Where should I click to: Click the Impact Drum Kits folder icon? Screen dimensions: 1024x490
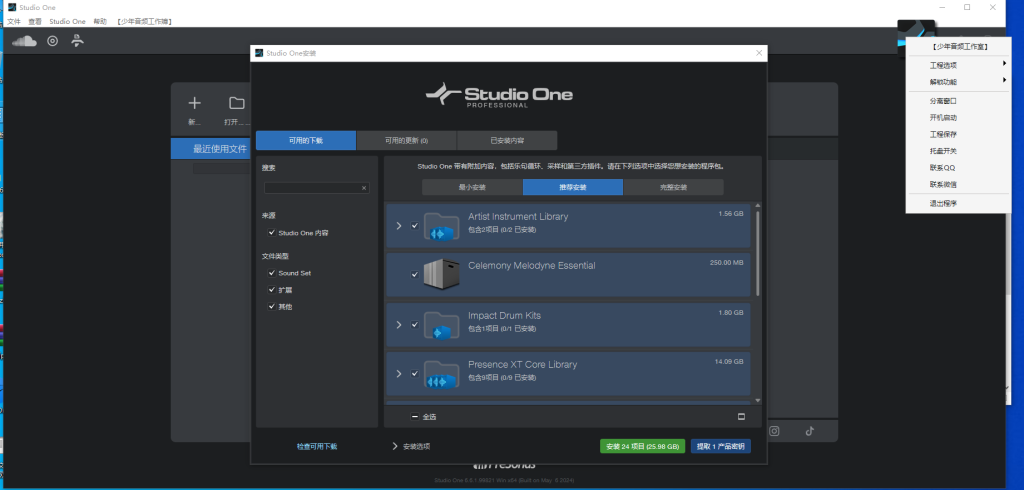(x=441, y=325)
